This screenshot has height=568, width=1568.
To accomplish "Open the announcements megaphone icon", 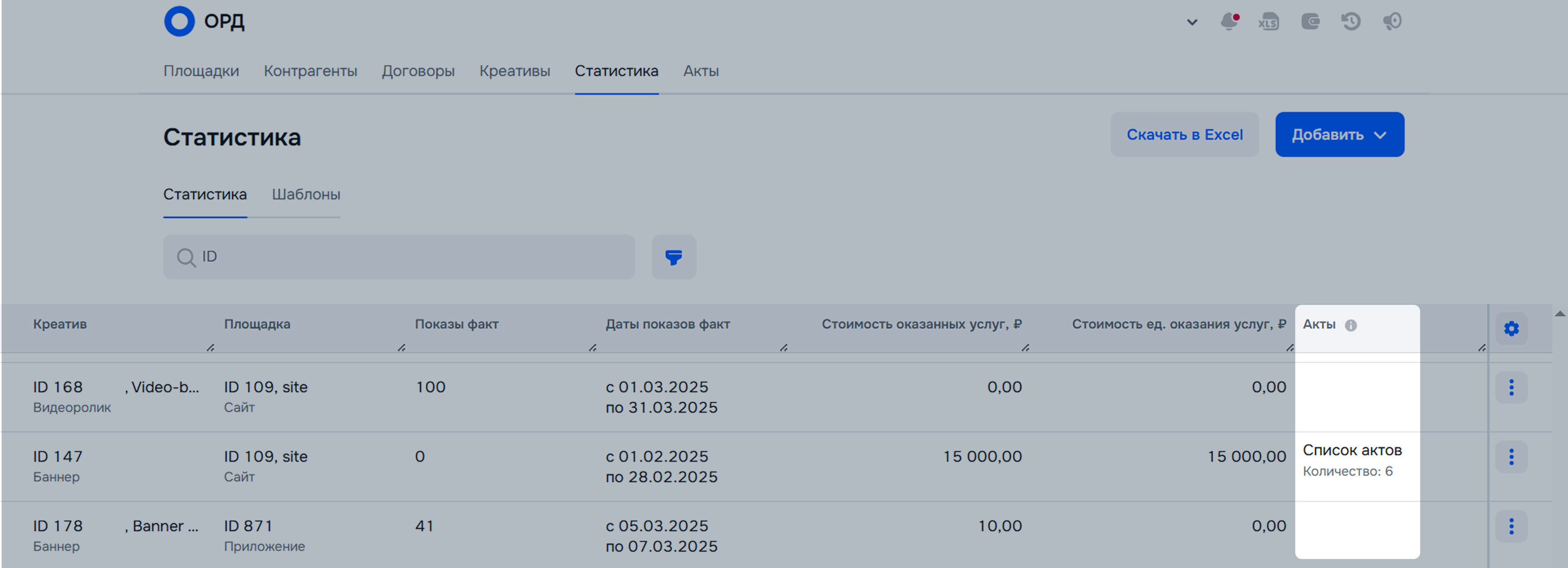I will [x=1392, y=21].
